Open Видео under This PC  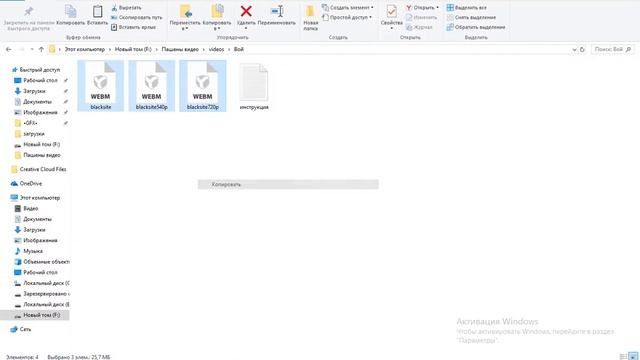[30, 208]
